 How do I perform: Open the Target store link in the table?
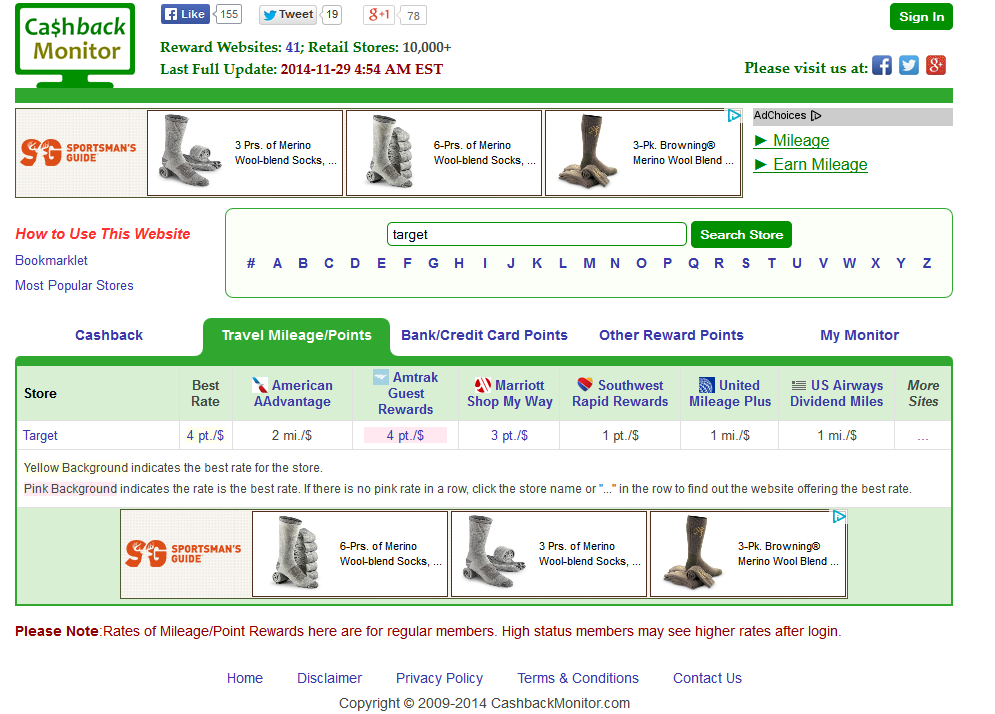pos(40,435)
